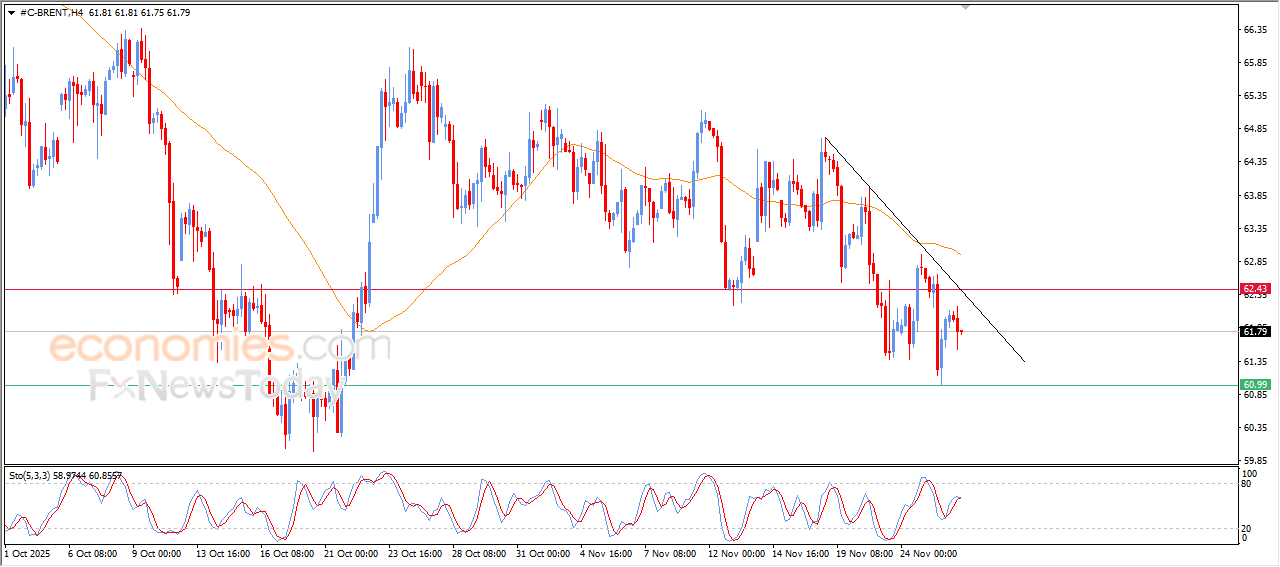This screenshot has width=1280, height=567.
Task: Click the gray chart shift triangle marker
Action: click(965, 7)
